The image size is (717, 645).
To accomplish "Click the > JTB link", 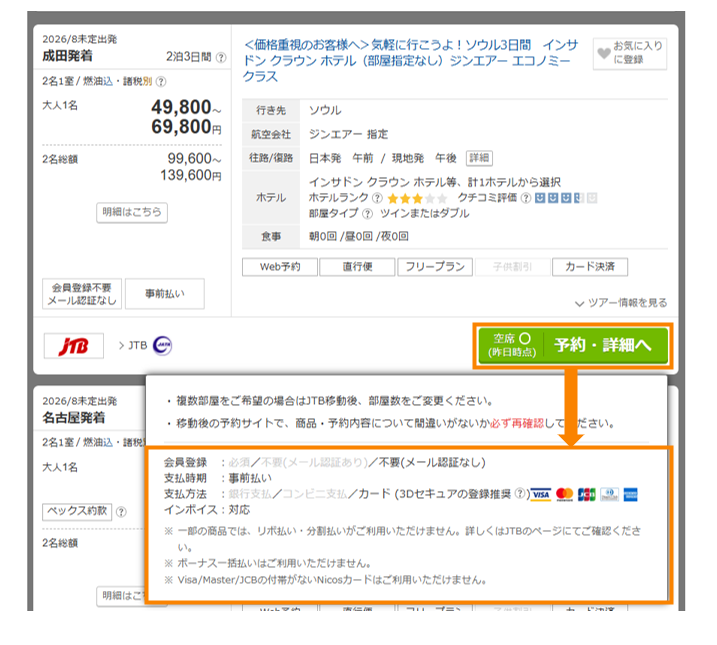I will [133, 346].
